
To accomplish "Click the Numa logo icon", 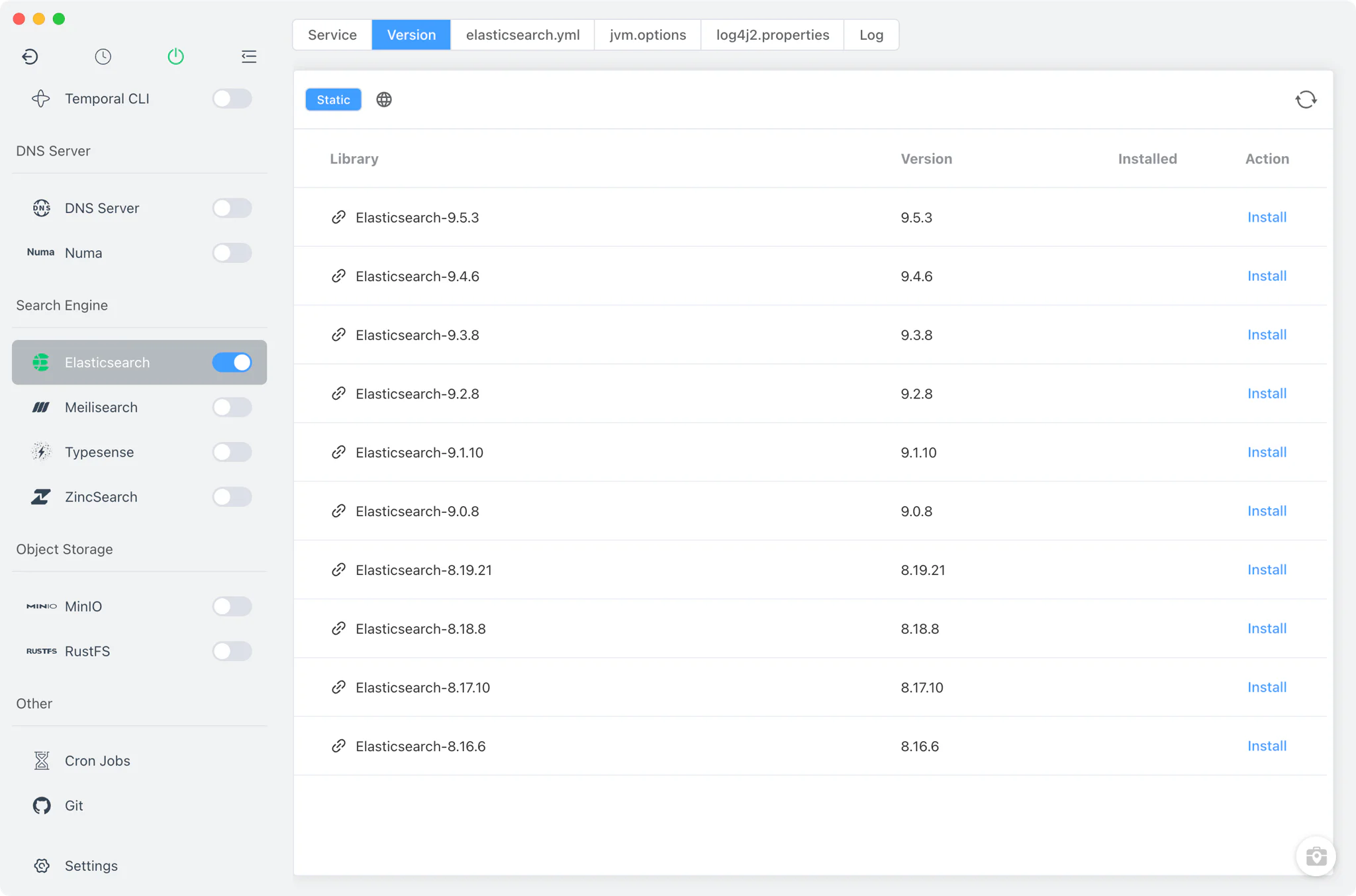I will (x=40, y=253).
